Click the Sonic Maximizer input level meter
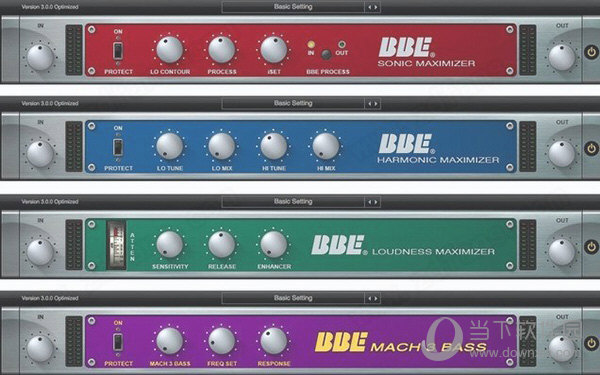The image size is (600, 375). [x=74, y=50]
